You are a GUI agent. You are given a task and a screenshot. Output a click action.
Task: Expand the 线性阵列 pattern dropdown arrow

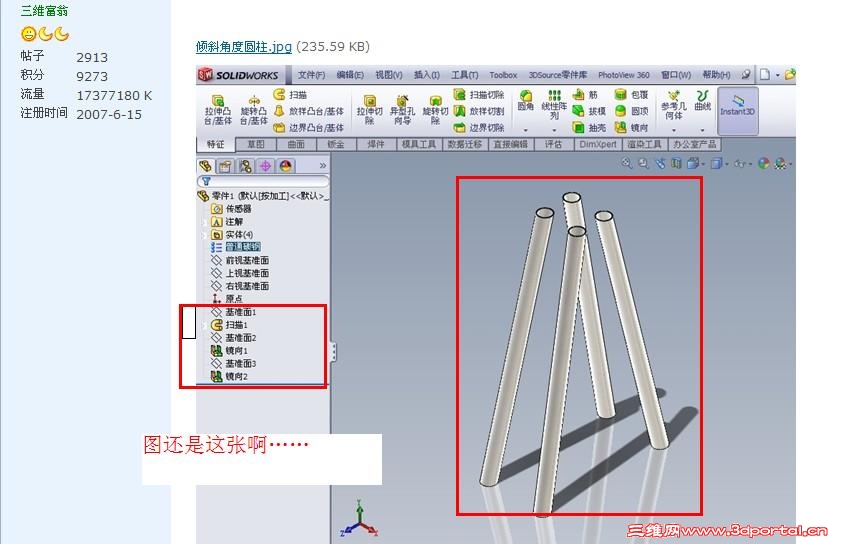(x=554, y=130)
